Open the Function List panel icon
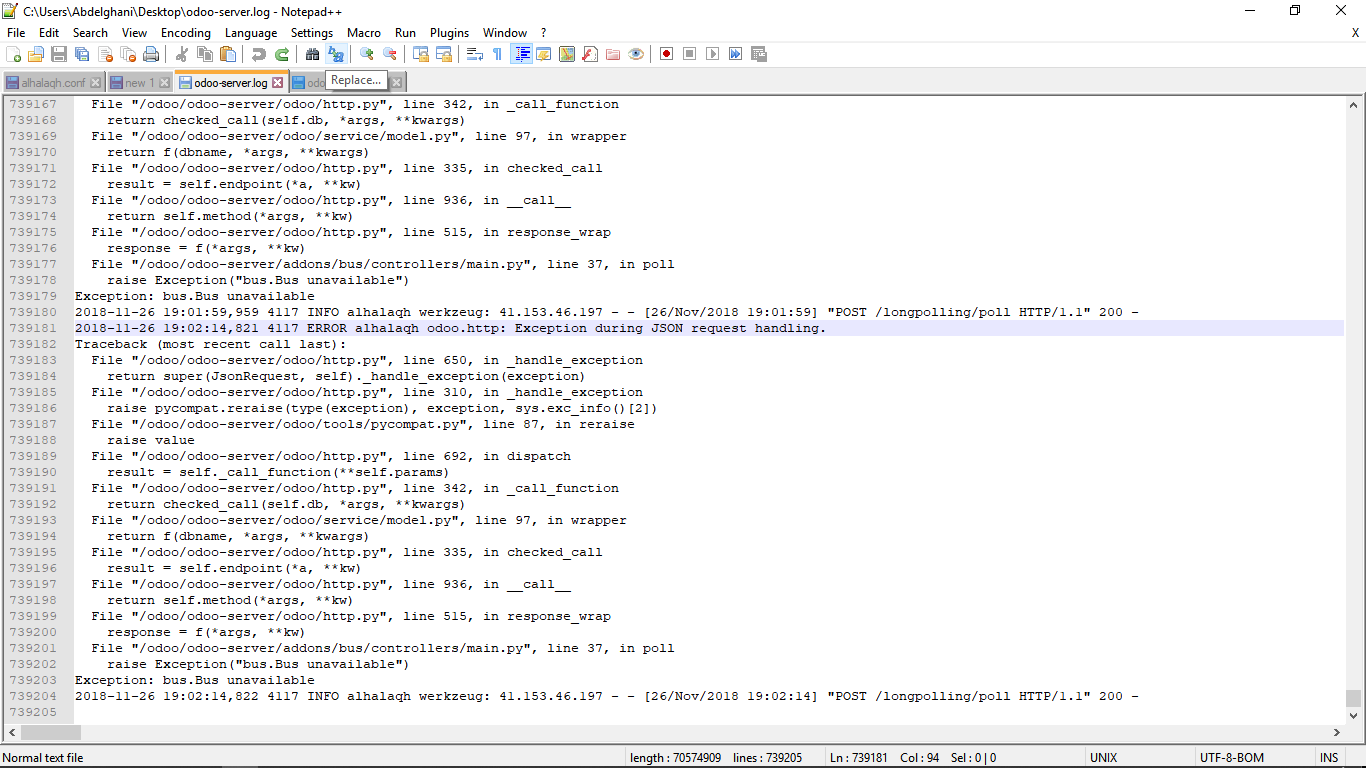Viewport: 1366px width, 768px height. pyautogui.click(x=589, y=54)
